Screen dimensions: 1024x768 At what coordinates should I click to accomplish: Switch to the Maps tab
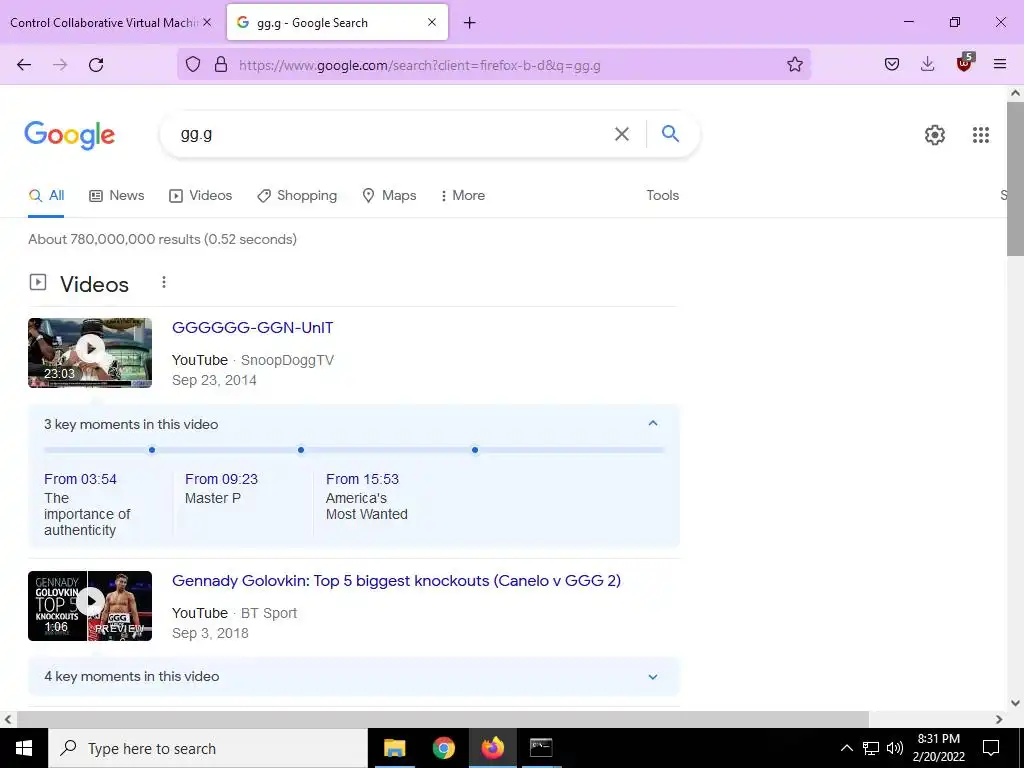coord(389,195)
